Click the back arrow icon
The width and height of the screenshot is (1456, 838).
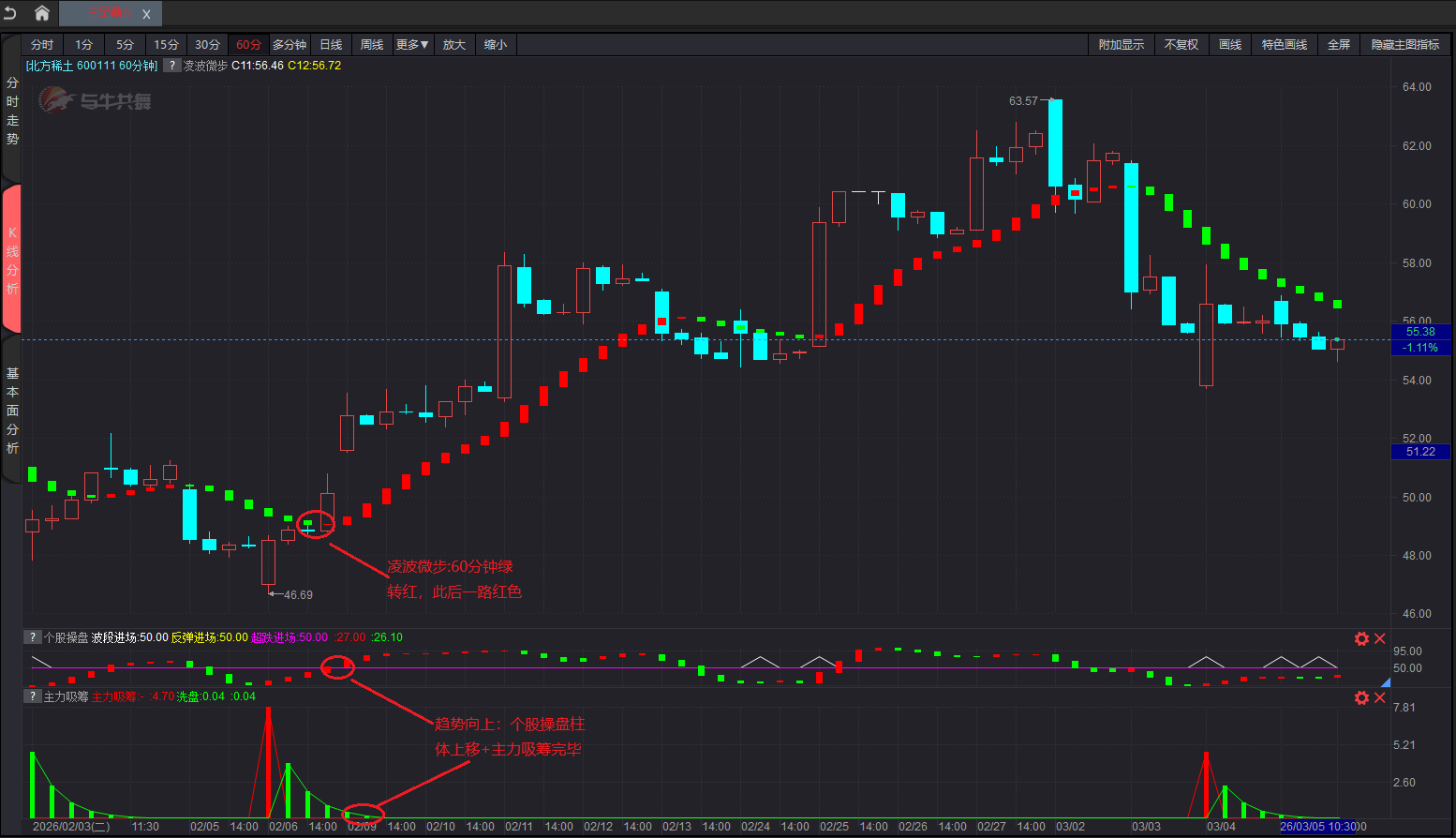click(x=10, y=13)
